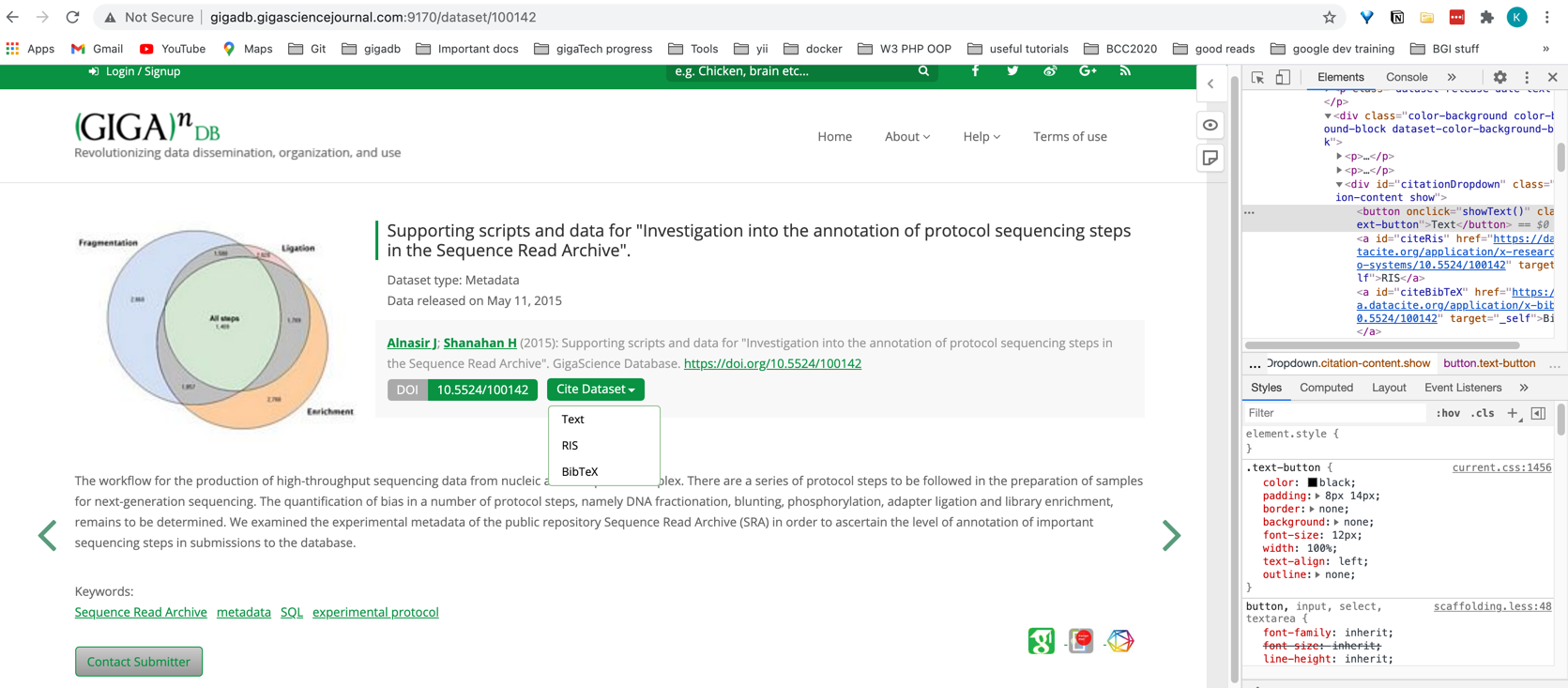Collapse the color-background div node in Elements
This screenshot has width=1568, height=688.
coord(1328,116)
